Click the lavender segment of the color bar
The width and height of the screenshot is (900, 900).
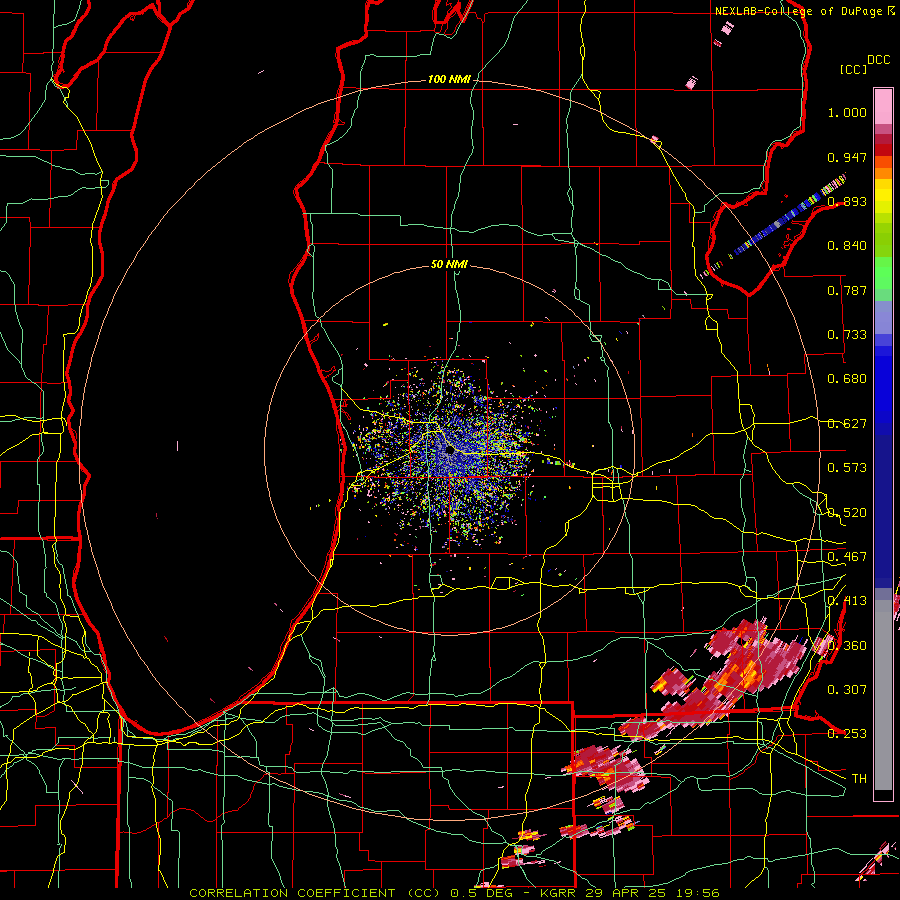[883, 317]
